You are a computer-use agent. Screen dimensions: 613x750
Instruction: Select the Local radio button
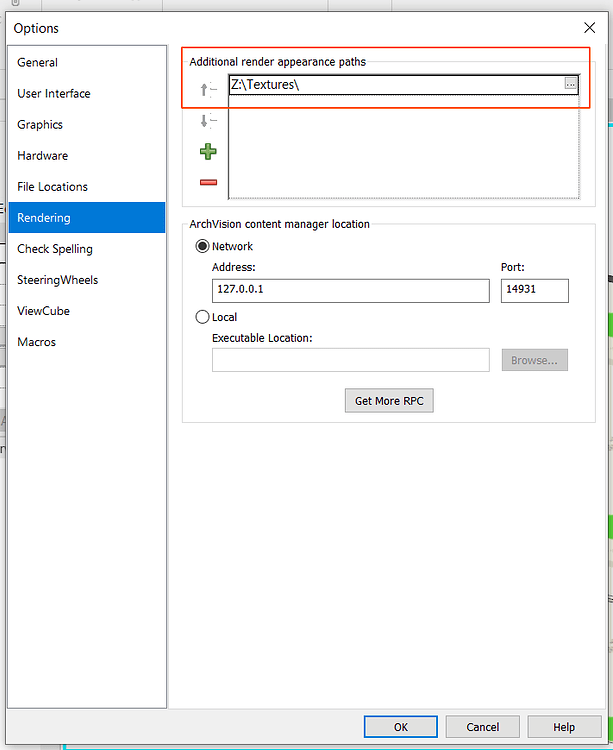click(x=202, y=317)
